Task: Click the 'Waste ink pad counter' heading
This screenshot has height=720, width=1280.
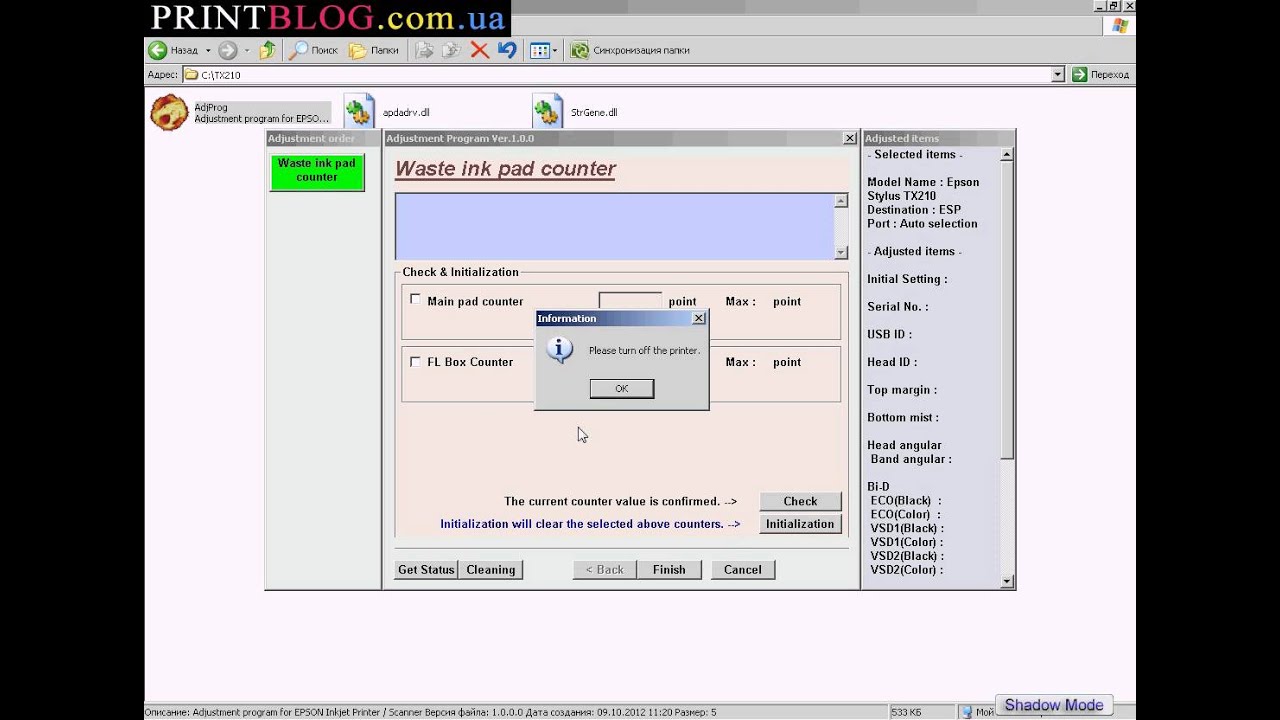Action: [x=505, y=169]
